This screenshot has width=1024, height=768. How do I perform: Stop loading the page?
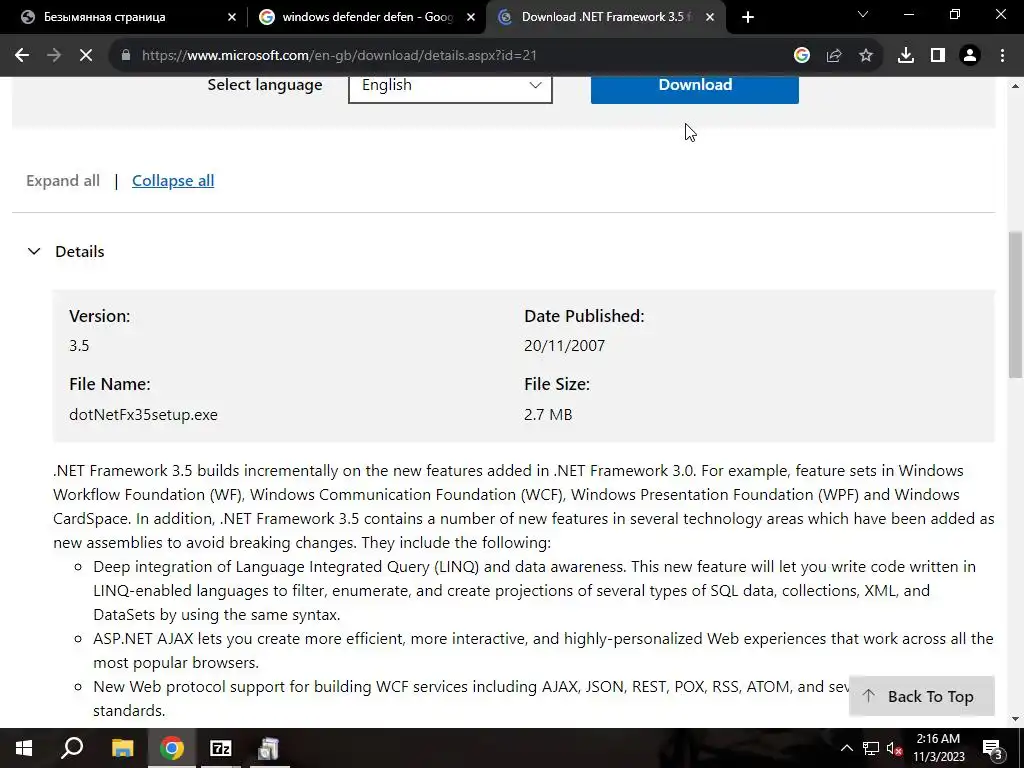(x=86, y=56)
